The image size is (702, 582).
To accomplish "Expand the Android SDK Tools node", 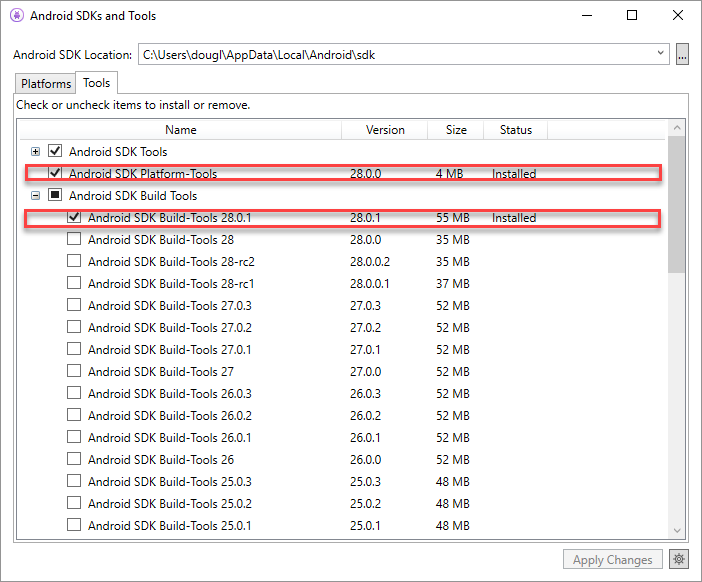I will [x=35, y=152].
